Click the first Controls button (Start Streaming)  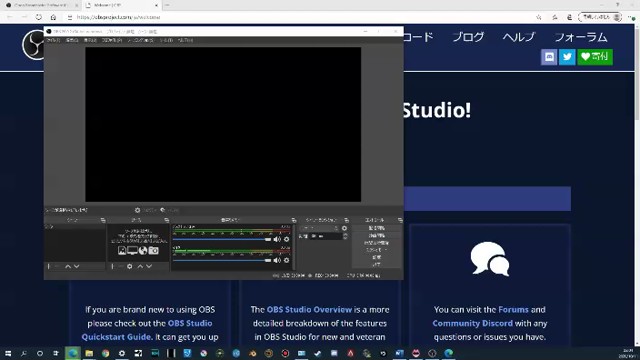pyautogui.click(x=376, y=228)
